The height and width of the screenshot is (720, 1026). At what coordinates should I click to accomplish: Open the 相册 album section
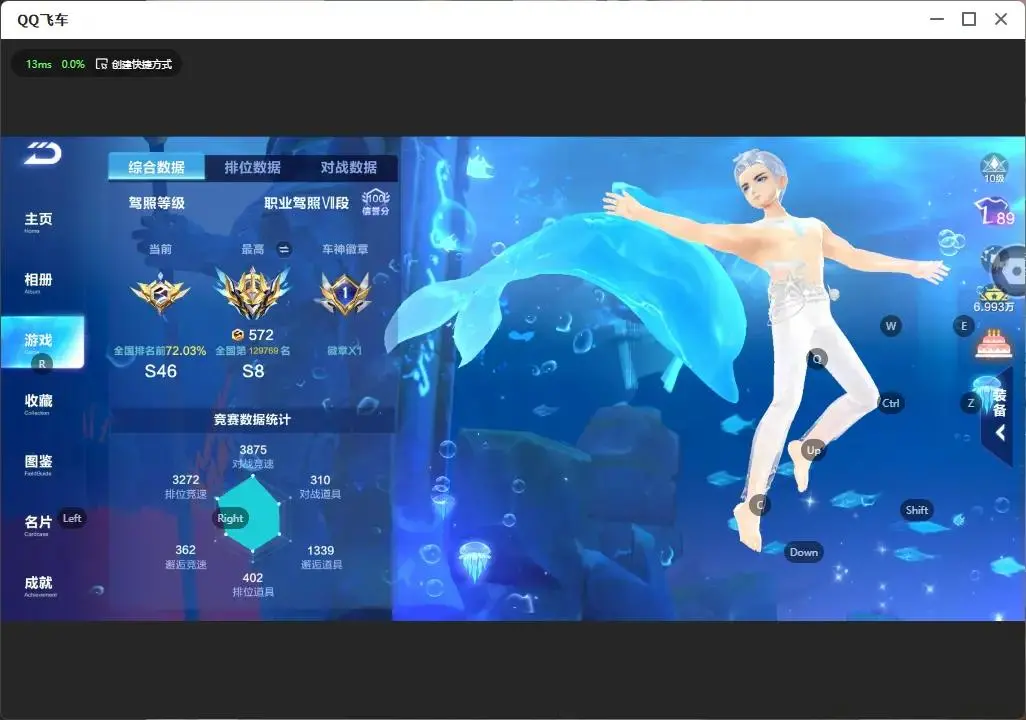point(38,282)
